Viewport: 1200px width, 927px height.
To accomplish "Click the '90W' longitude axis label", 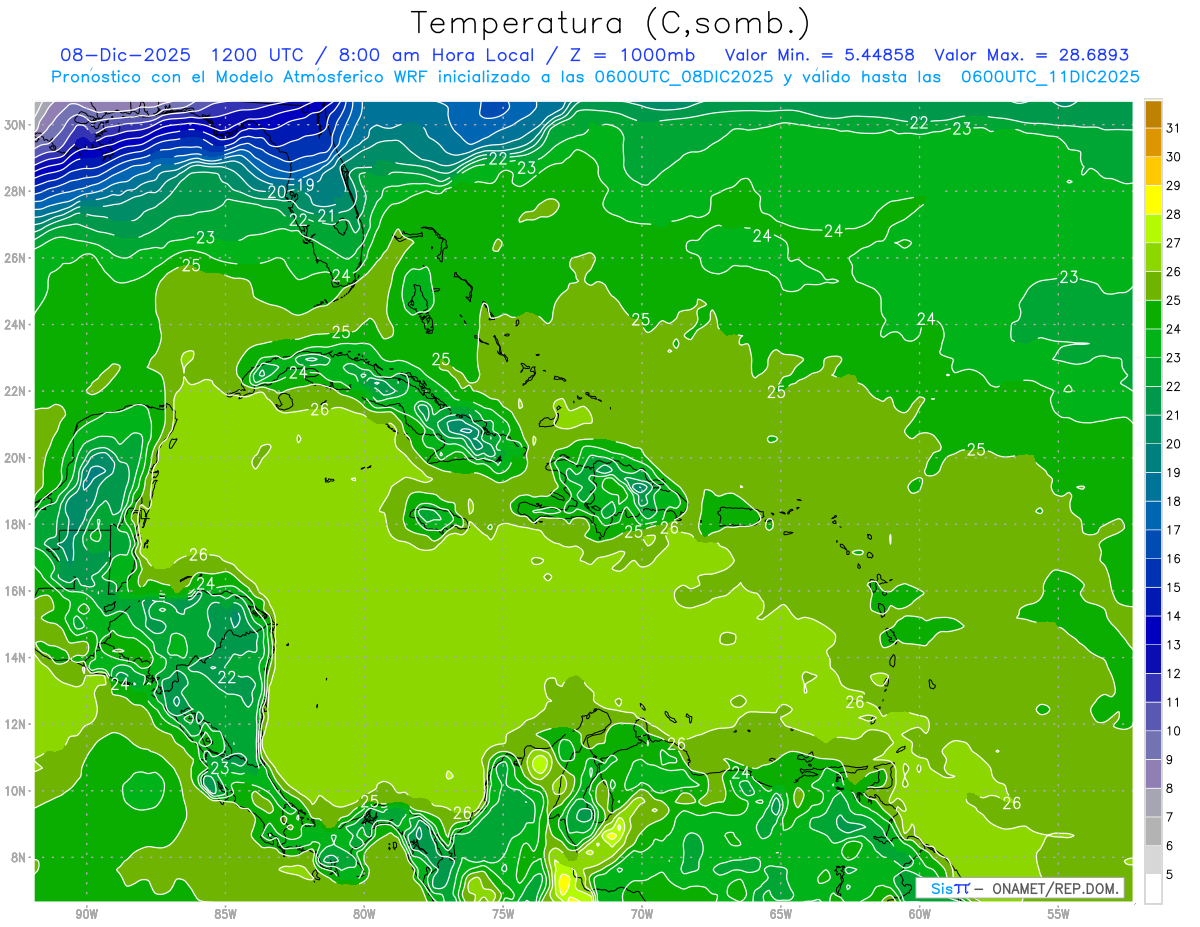I will pos(87,914).
